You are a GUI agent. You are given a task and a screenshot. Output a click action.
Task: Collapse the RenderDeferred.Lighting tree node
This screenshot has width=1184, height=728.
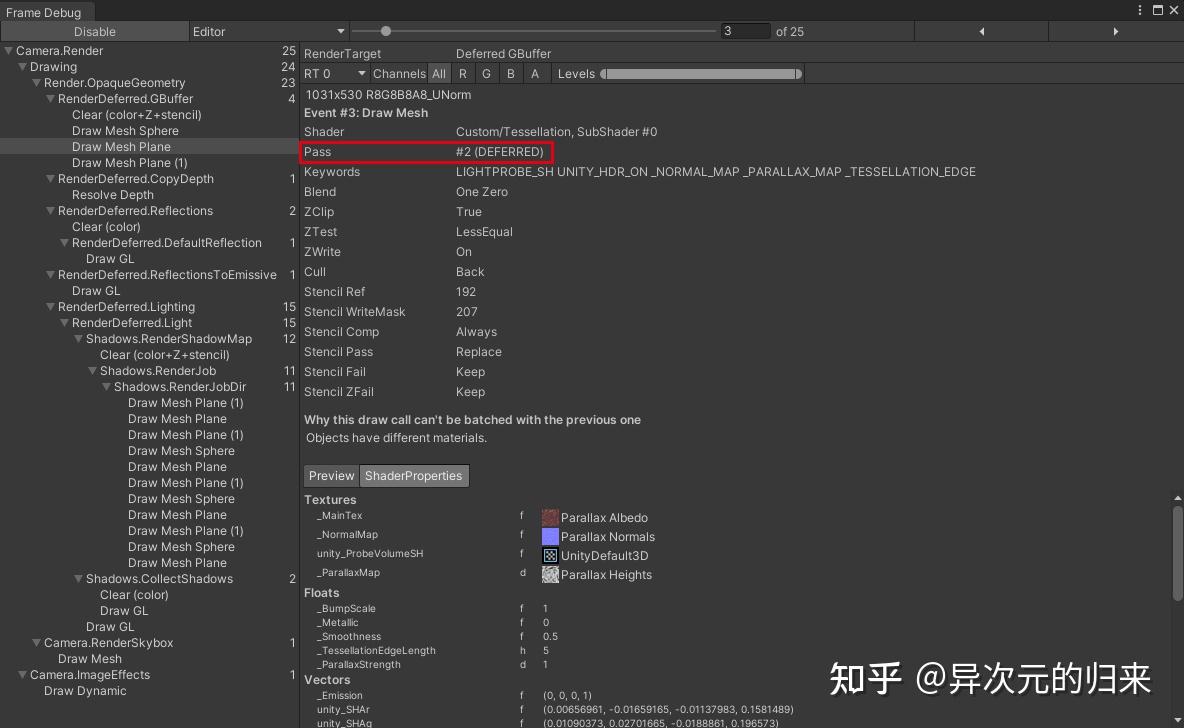coord(48,307)
